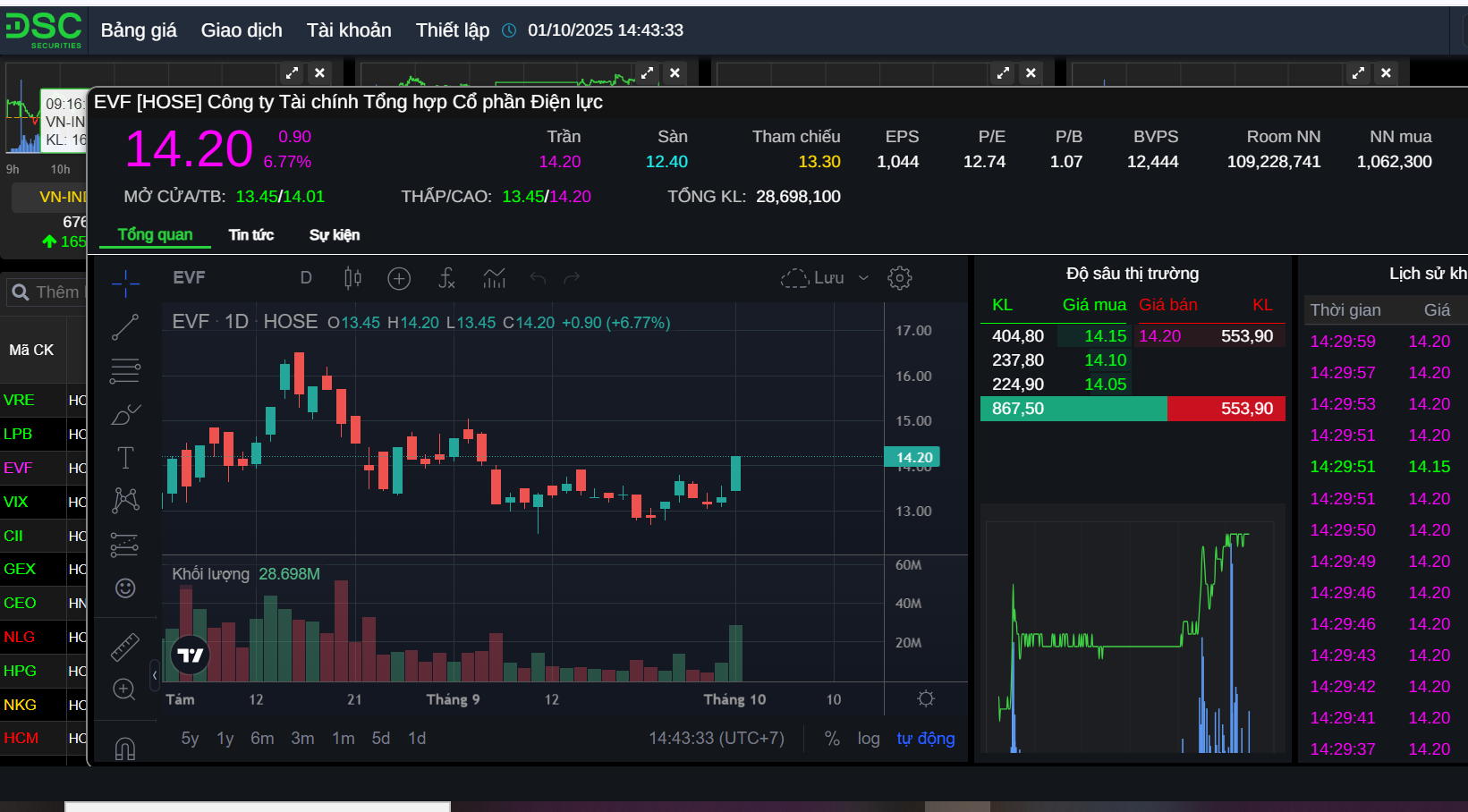This screenshot has height=812, width=1468.
Task: Open the chart patterns tool
Action: (x=125, y=500)
